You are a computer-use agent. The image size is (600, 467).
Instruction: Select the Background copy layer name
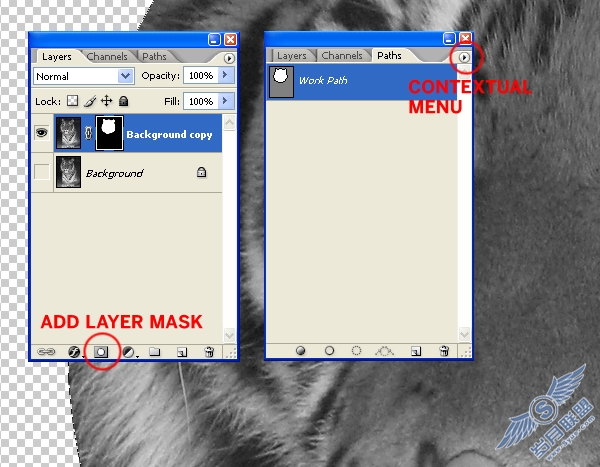169,134
